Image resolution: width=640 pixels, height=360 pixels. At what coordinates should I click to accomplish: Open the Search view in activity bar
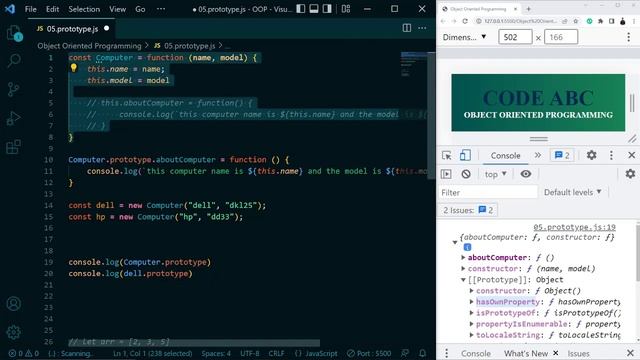click(x=13, y=61)
